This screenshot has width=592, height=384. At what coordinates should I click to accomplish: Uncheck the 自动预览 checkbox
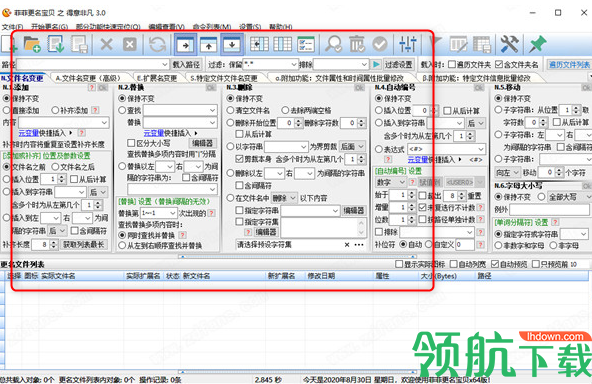coord(495,264)
